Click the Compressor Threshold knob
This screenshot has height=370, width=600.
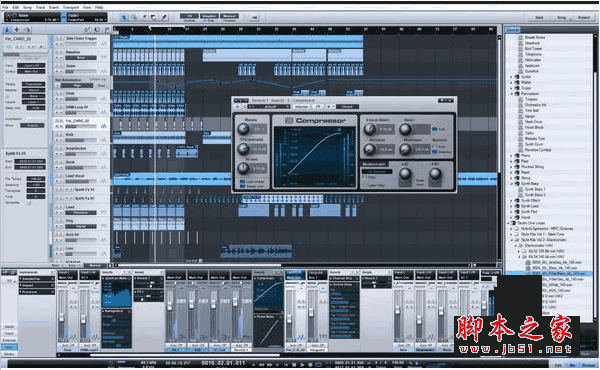pyautogui.click(x=243, y=149)
